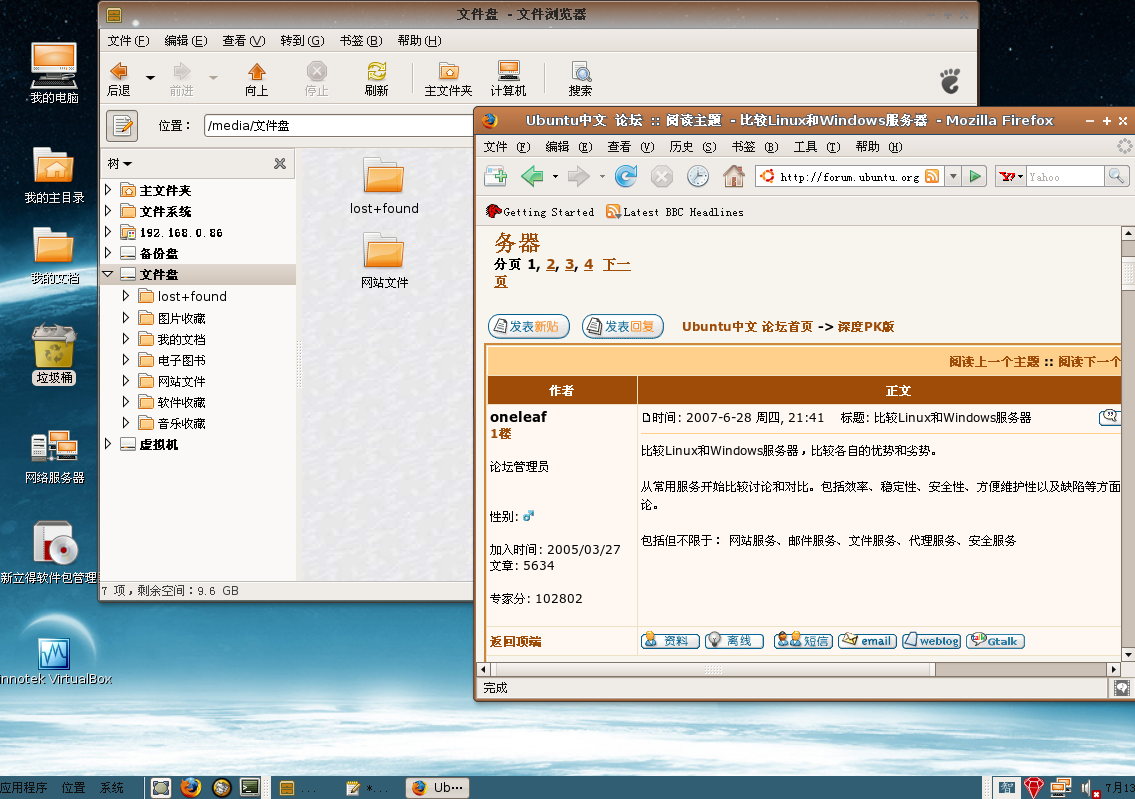Open Back history dropdown arrow in file browser

point(151,77)
